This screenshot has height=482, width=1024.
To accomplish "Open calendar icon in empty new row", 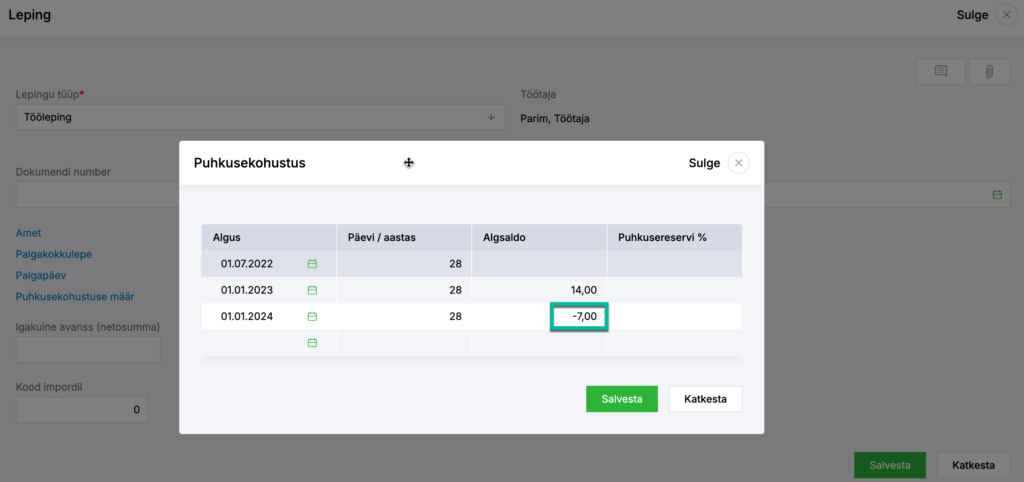I will [312, 343].
